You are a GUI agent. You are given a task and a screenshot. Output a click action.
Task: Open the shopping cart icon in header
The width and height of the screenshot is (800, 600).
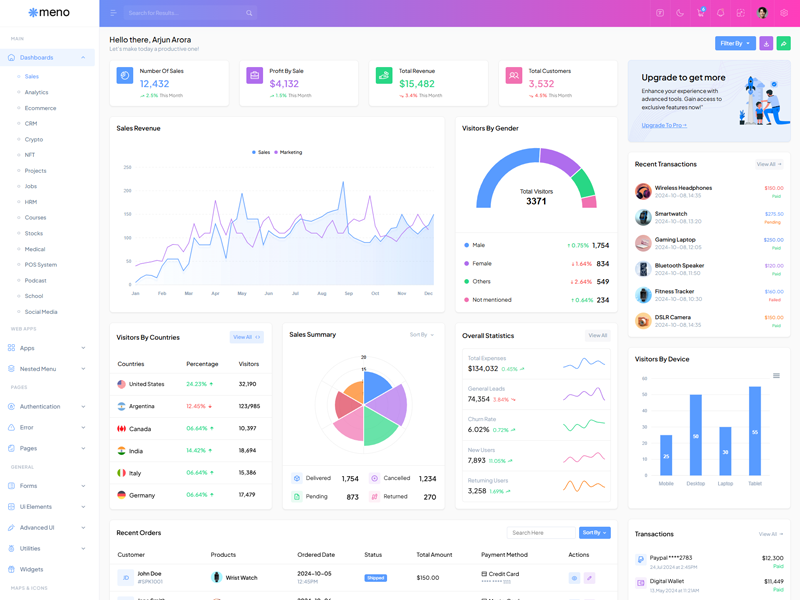coord(700,13)
